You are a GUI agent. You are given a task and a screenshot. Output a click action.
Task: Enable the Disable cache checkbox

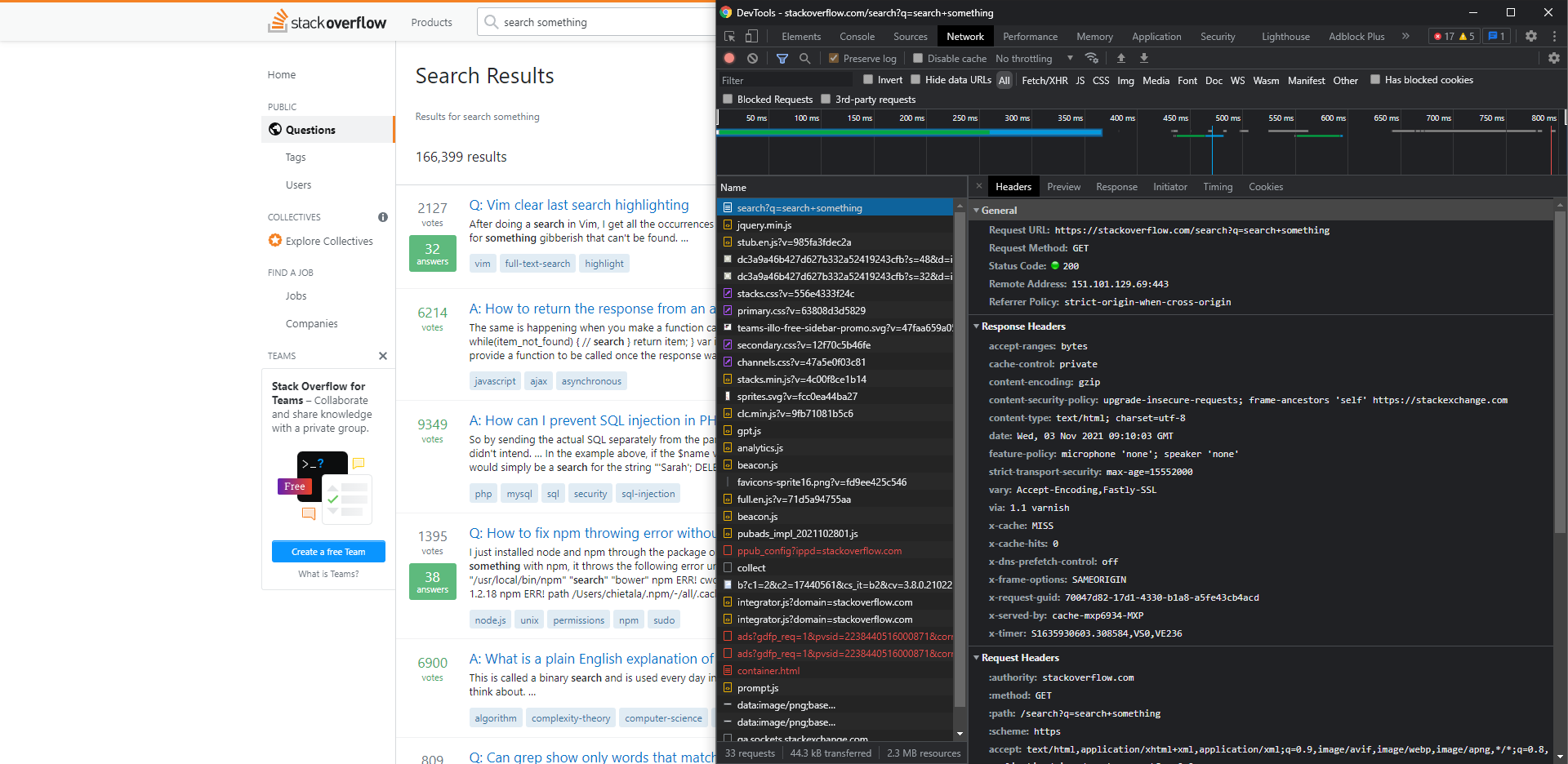918,58
